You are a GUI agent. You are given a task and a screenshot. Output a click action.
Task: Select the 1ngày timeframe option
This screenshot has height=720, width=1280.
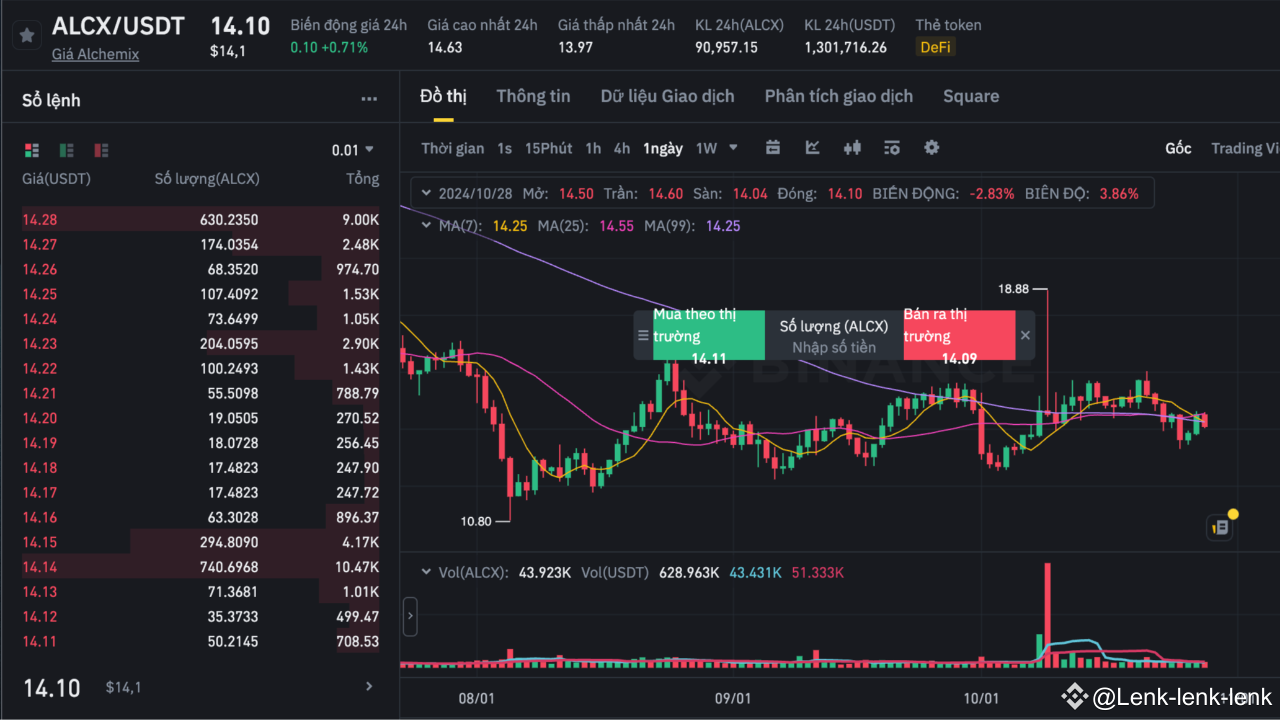[662, 147]
